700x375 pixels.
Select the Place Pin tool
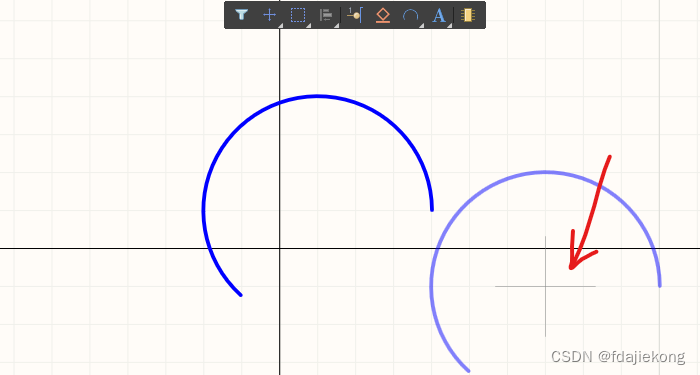(x=354, y=15)
